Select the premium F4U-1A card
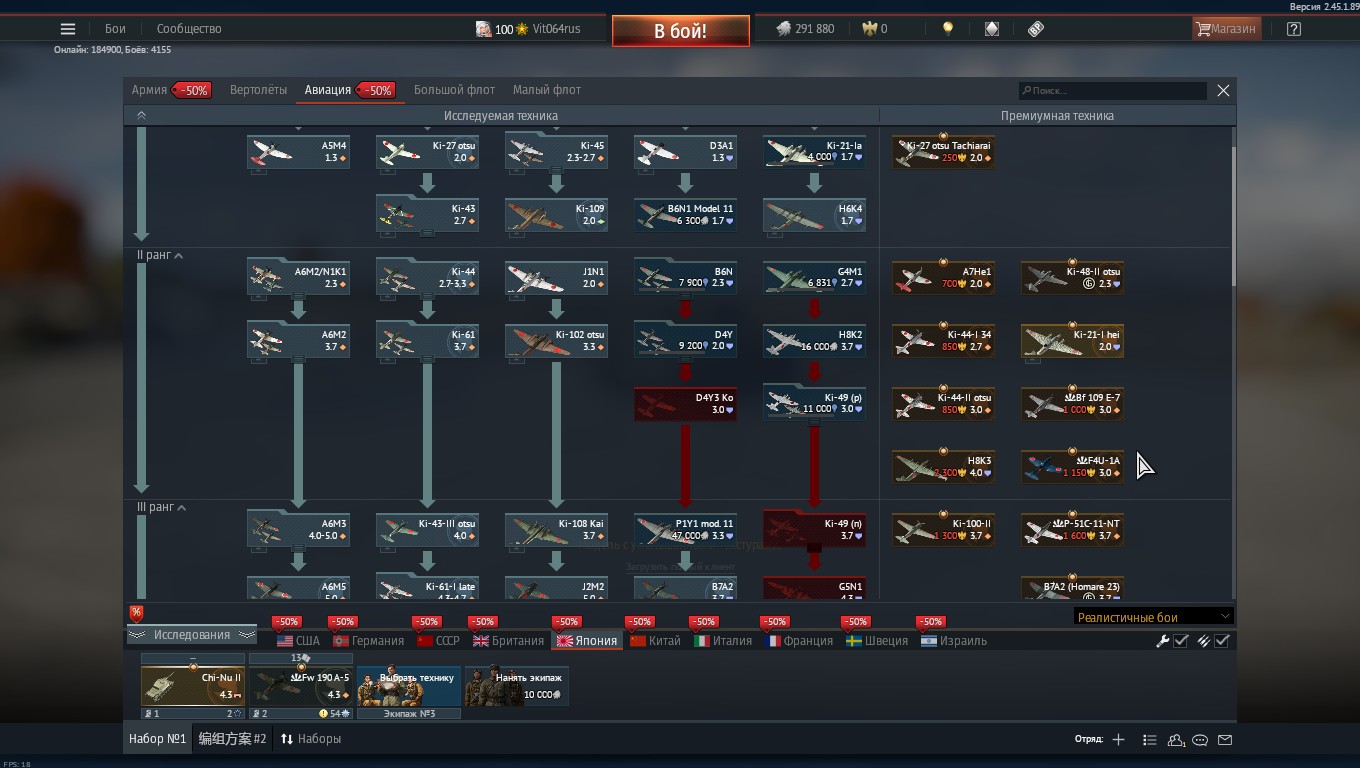 (x=1072, y=467)
